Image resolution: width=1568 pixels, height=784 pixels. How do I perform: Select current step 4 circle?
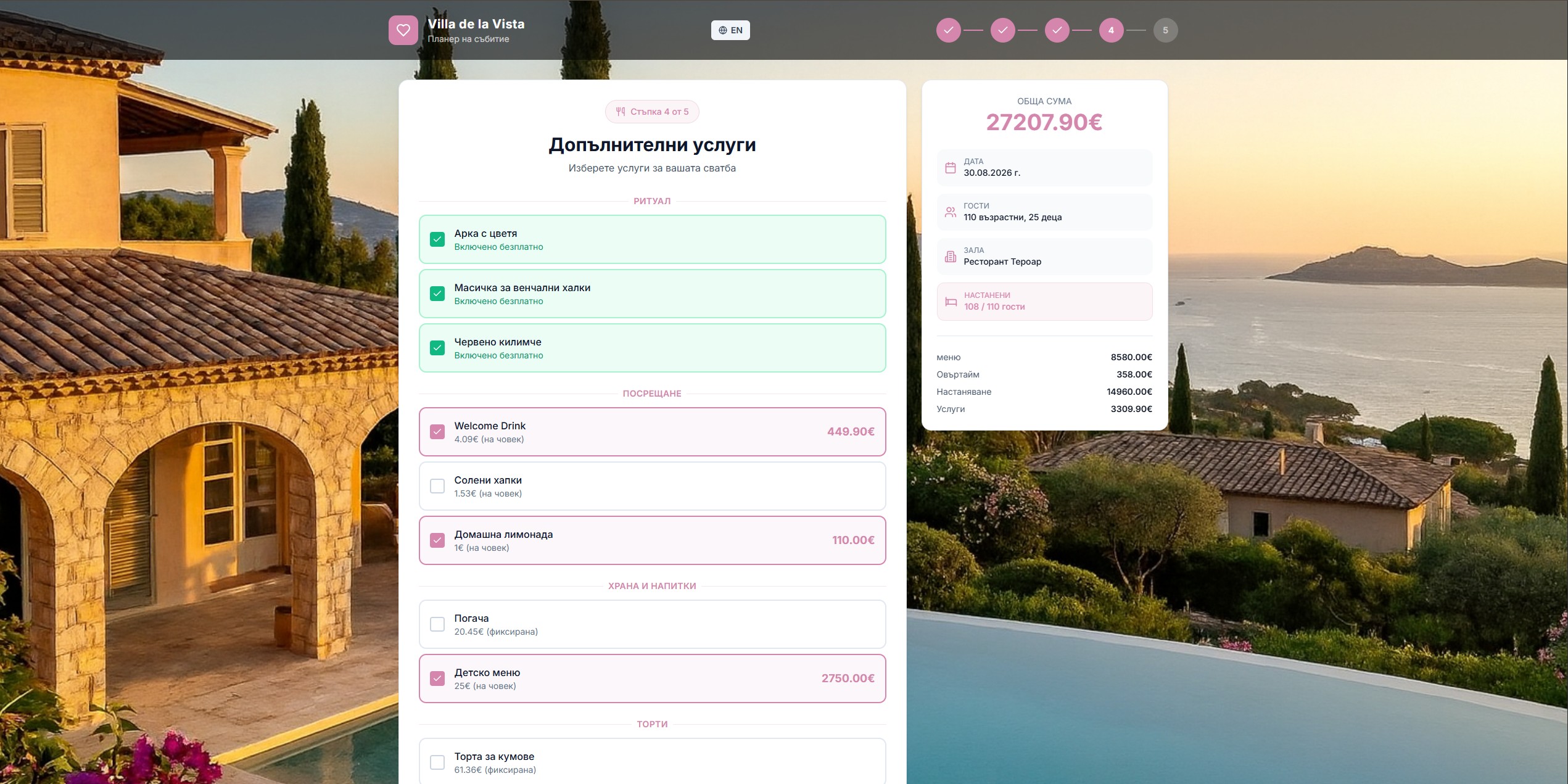[x=1112, y=30]
